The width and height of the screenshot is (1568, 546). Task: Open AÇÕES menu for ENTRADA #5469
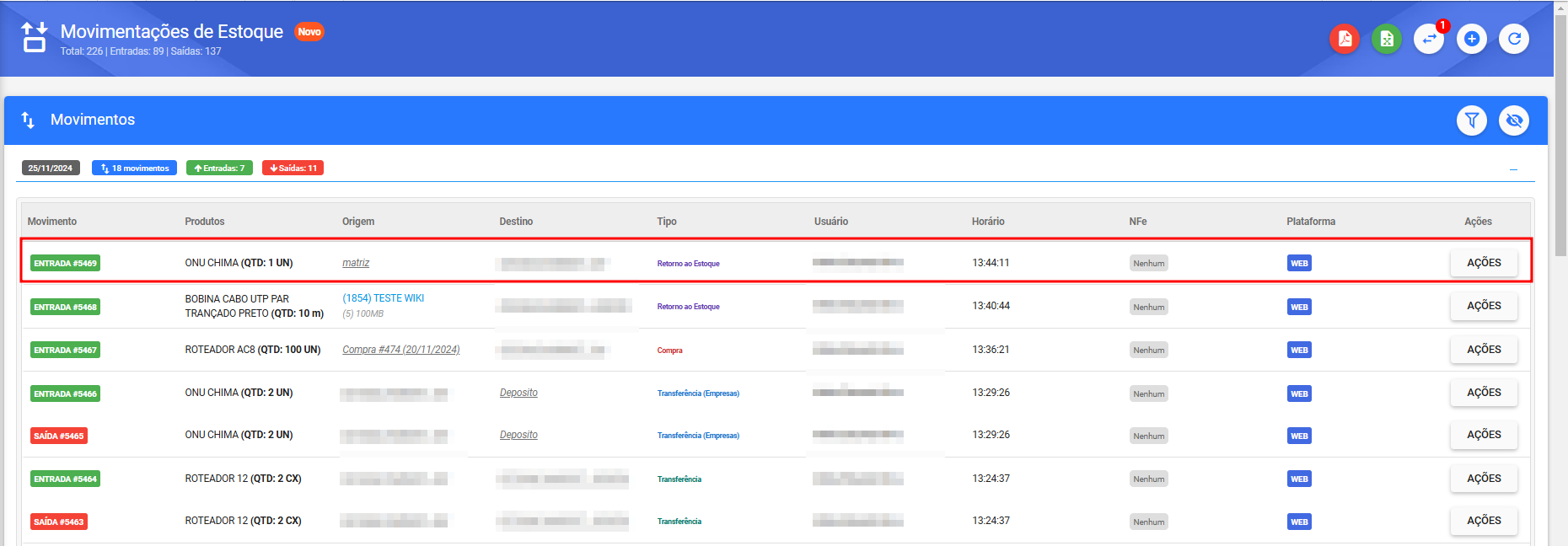pyautogui.click(x=1483, y=263)
